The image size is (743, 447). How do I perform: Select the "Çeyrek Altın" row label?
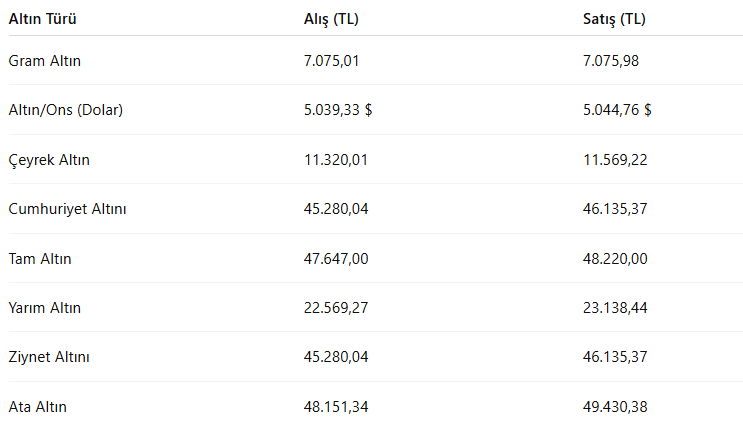49,160
